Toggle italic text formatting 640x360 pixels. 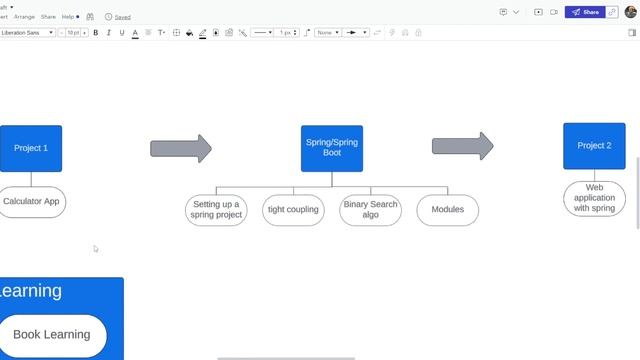pos(109,33)
